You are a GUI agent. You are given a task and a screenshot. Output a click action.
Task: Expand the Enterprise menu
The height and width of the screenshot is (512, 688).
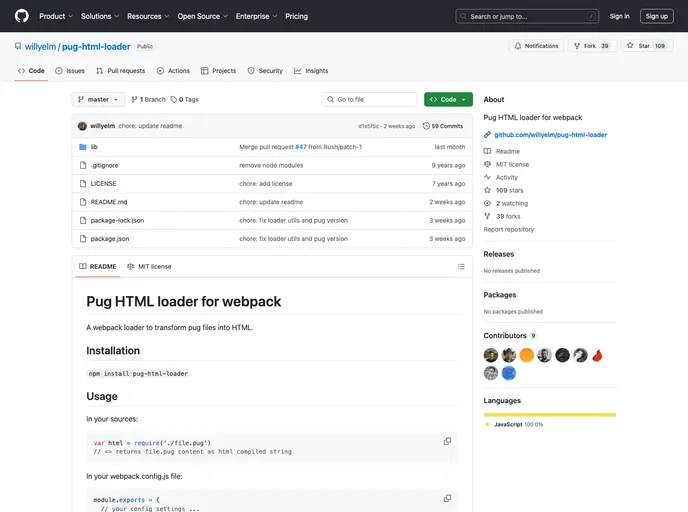point(256,16)
